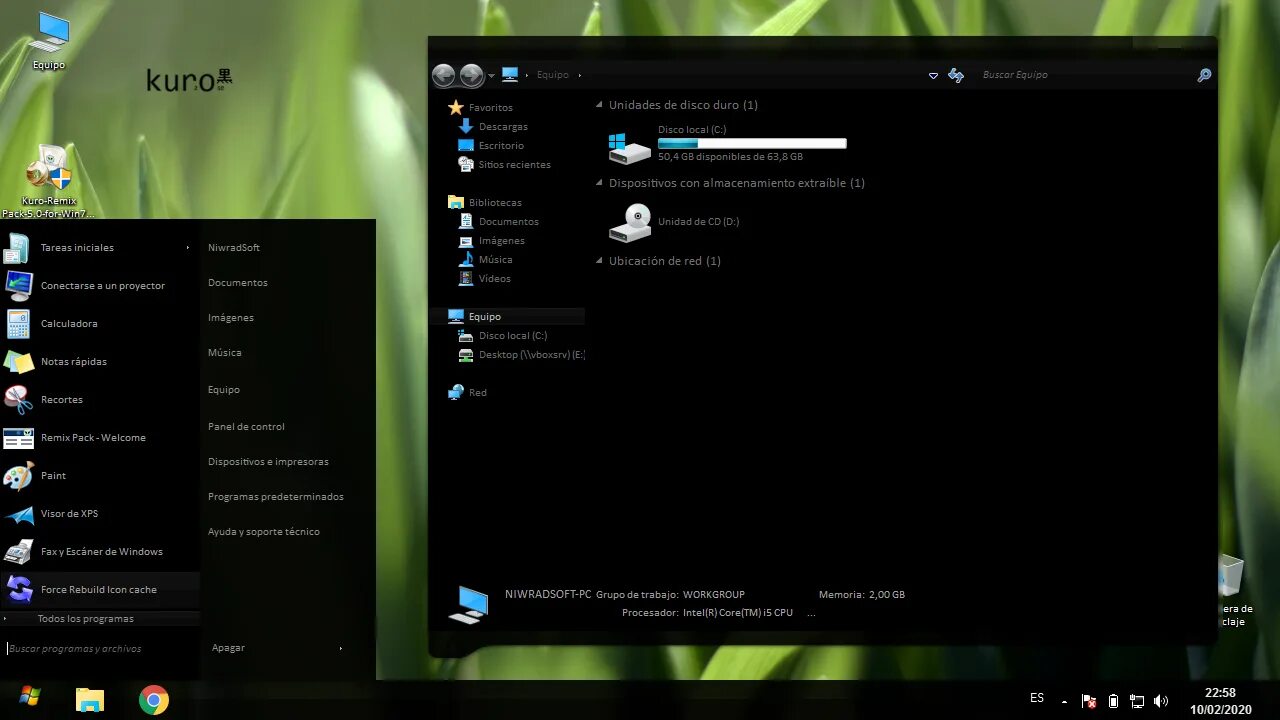This screenshot has height=720, width=1280.
Task: Open Sitios recientes in navigation pane
Action: click(x=514, y=164)
